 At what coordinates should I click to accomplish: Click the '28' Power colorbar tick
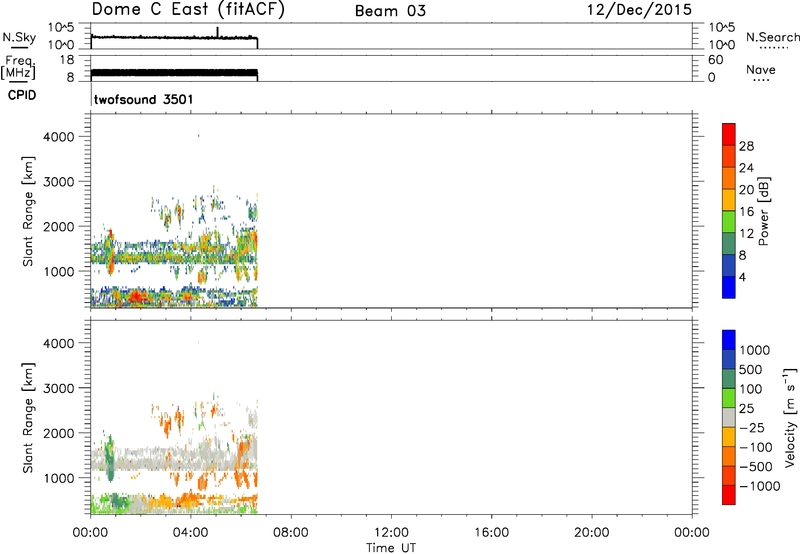click(746, 146)
